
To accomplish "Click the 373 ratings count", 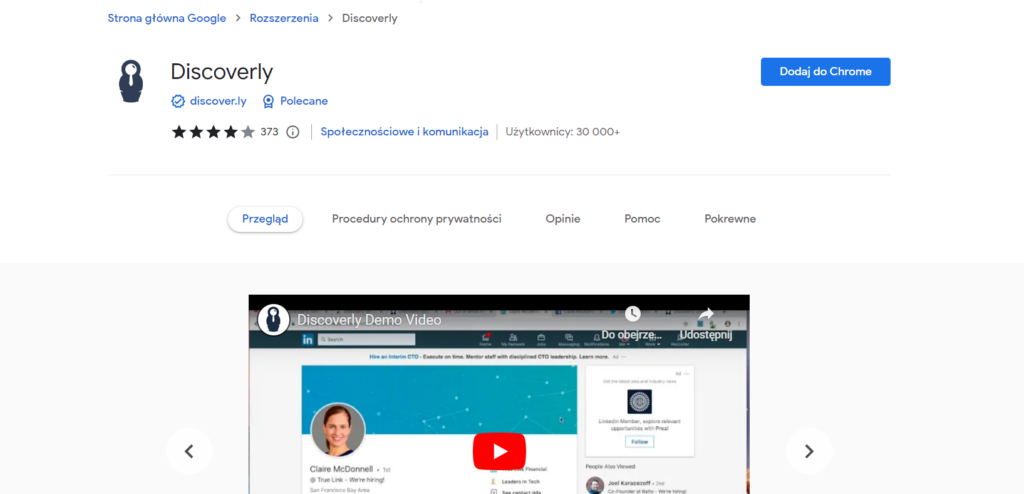I will click(269, 132).
